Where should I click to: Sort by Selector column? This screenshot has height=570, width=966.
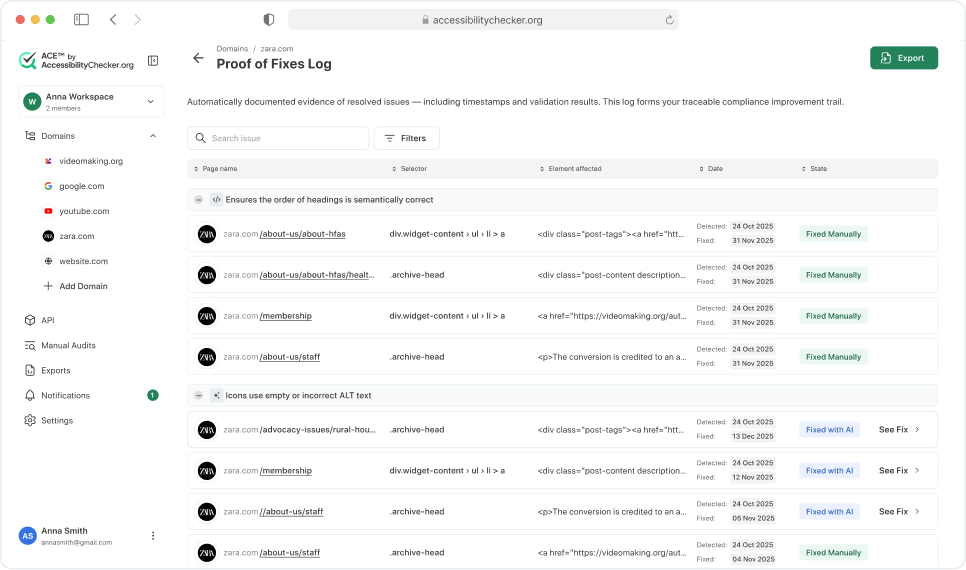[410, 169]
